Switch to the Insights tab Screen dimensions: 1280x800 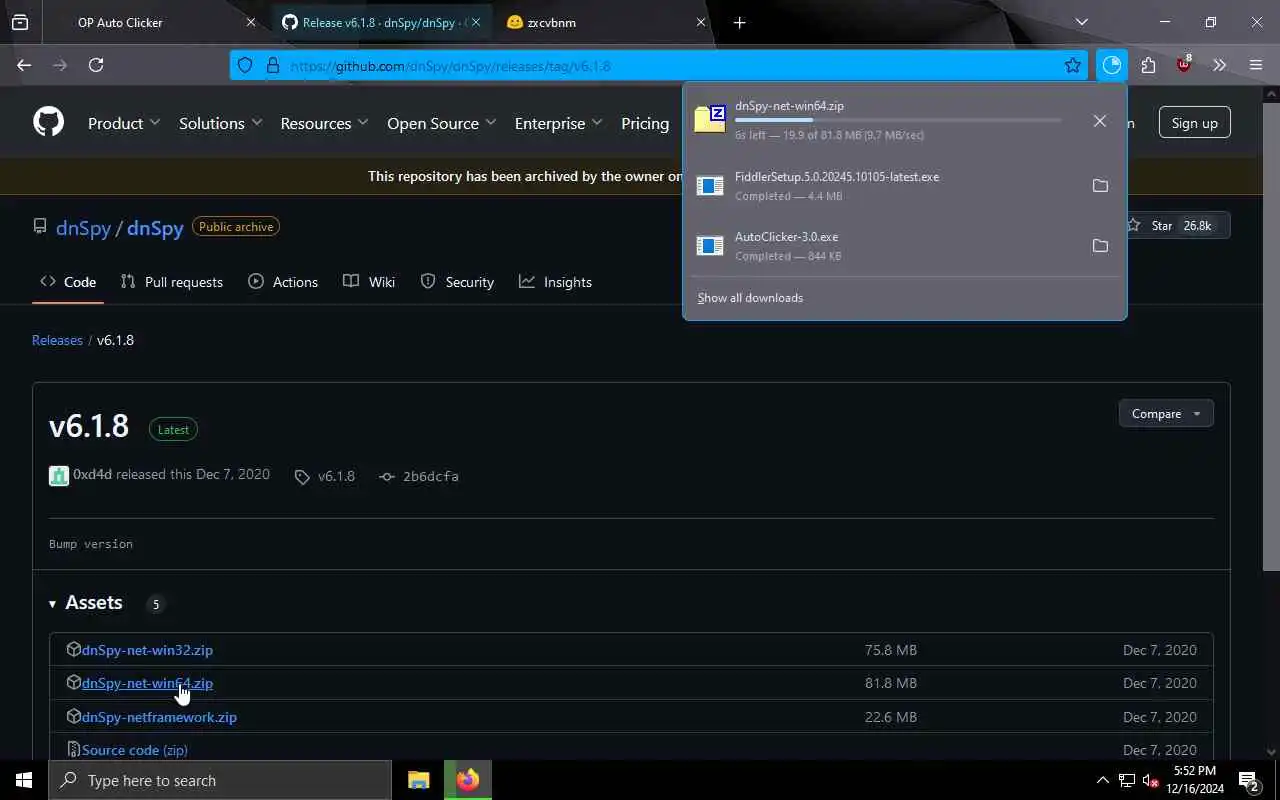[556, 282]
